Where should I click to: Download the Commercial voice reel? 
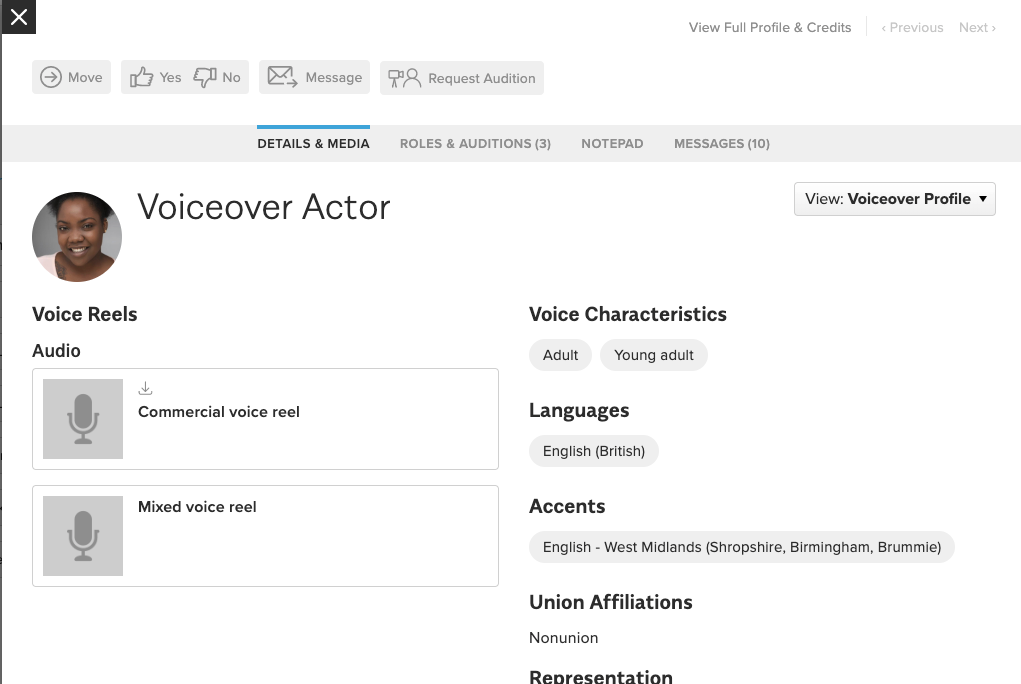(145, 389)
